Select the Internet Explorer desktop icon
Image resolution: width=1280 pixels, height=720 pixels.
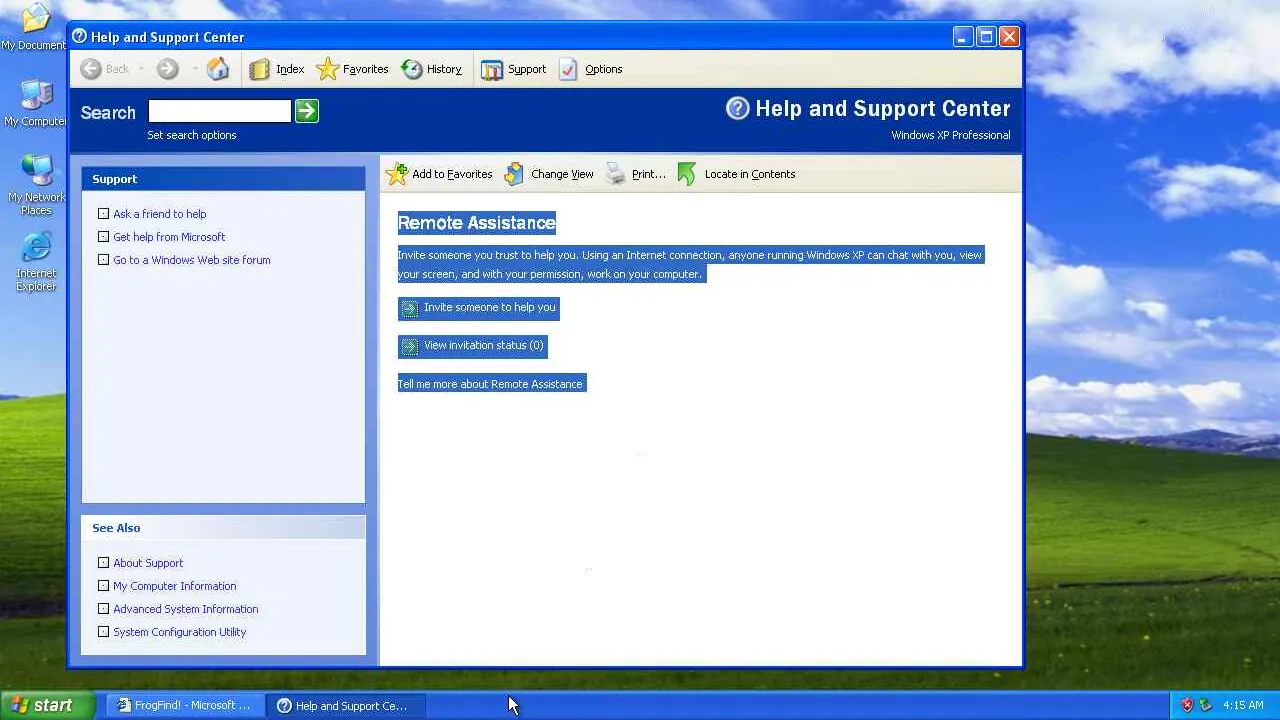pyautogui.click(x=36, y=262)
